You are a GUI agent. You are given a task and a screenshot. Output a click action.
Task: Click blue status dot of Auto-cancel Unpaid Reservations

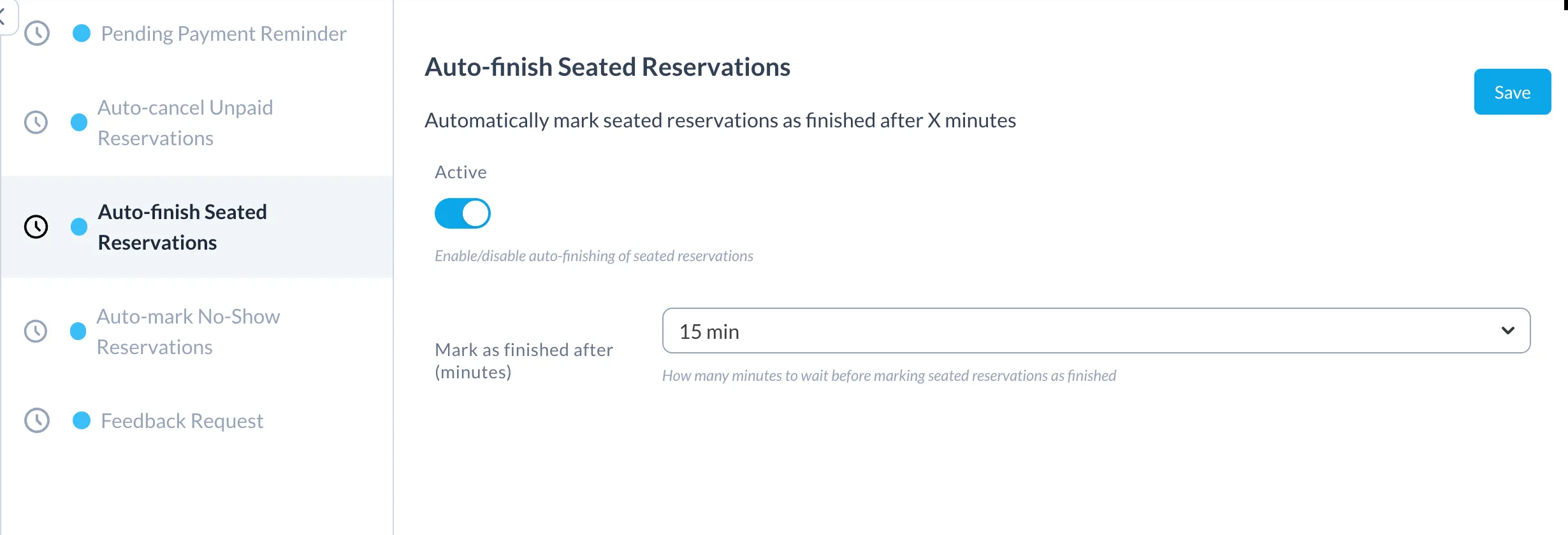[79, 122]
